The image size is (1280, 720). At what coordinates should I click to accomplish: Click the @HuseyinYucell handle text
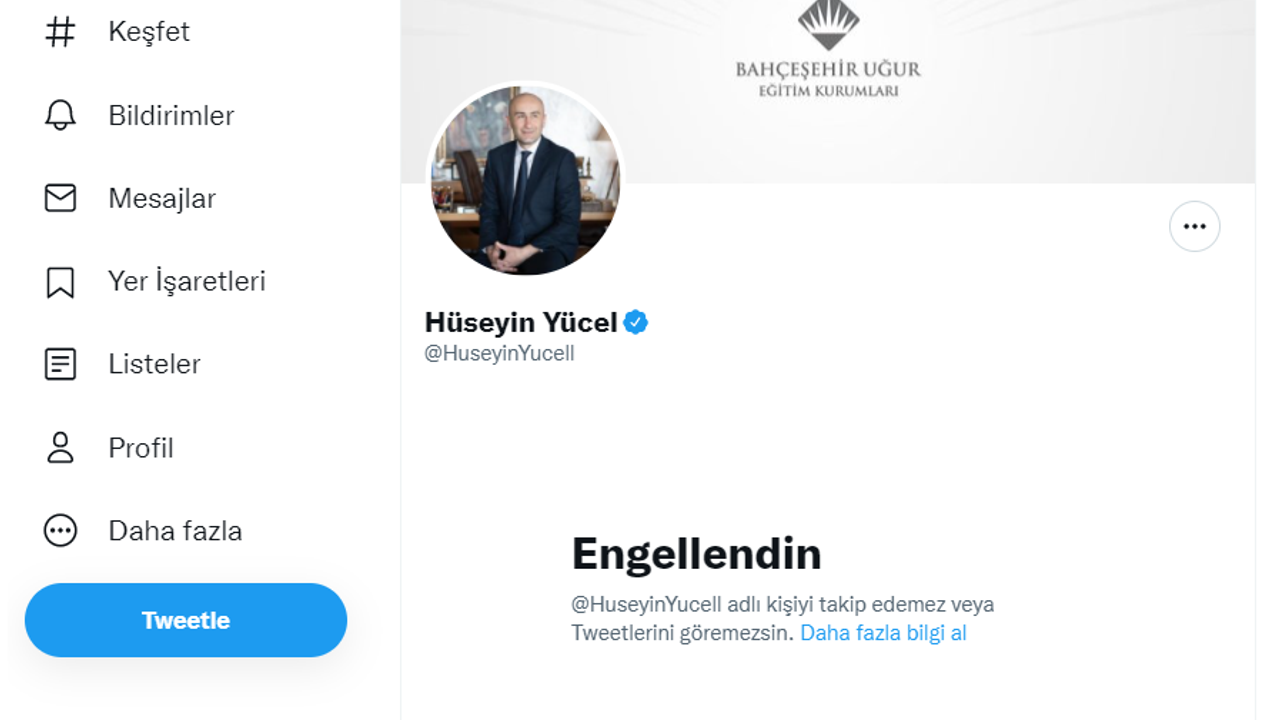(499, 354)
